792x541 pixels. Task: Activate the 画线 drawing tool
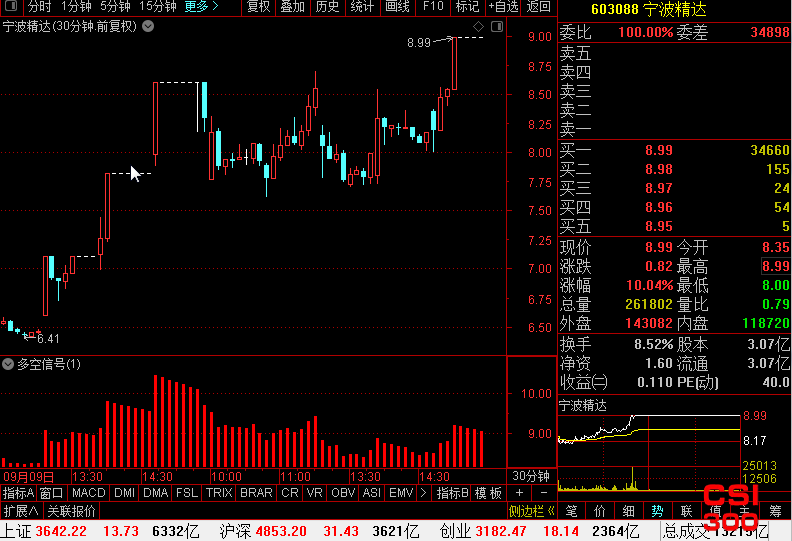(397, 7)
